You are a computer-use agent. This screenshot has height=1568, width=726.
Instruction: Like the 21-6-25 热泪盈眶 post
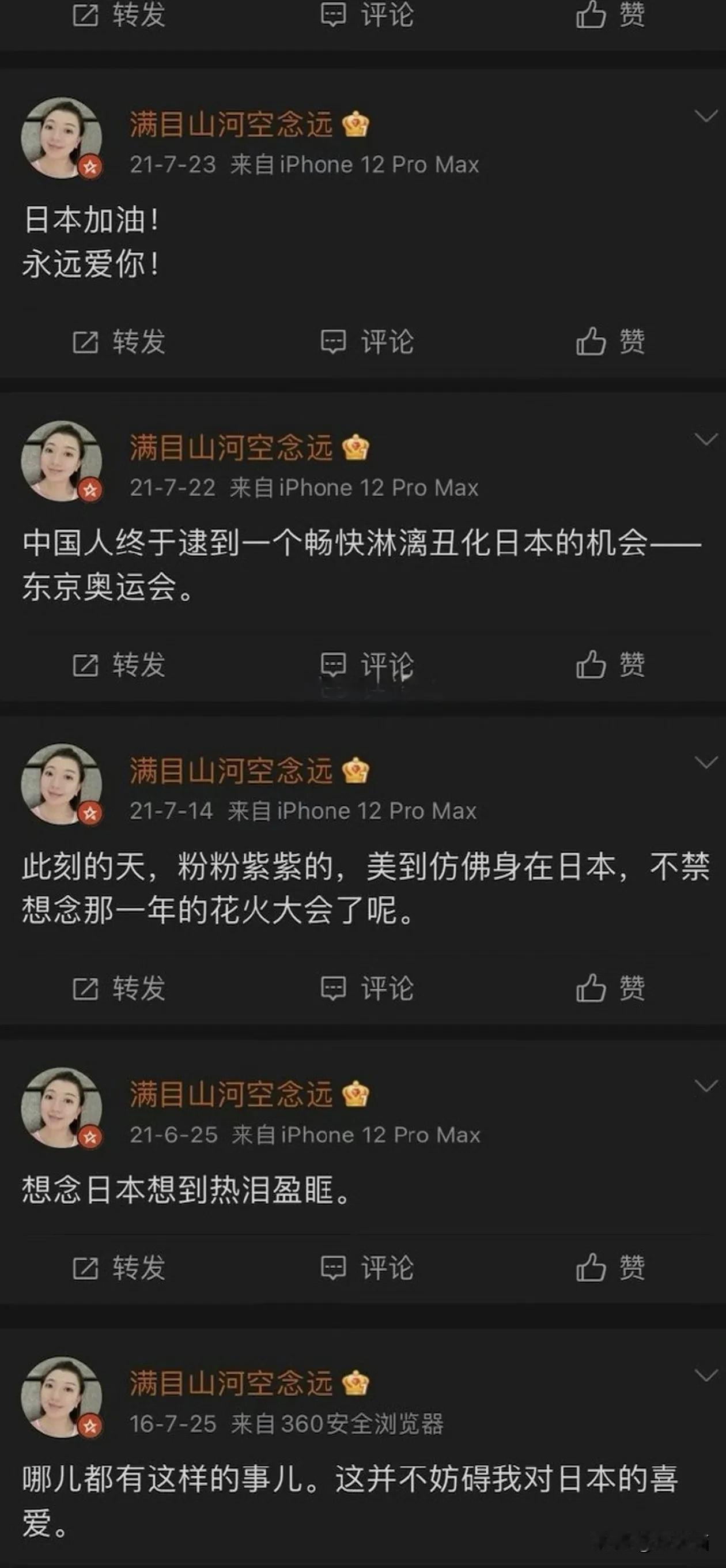click(610, 1268)
